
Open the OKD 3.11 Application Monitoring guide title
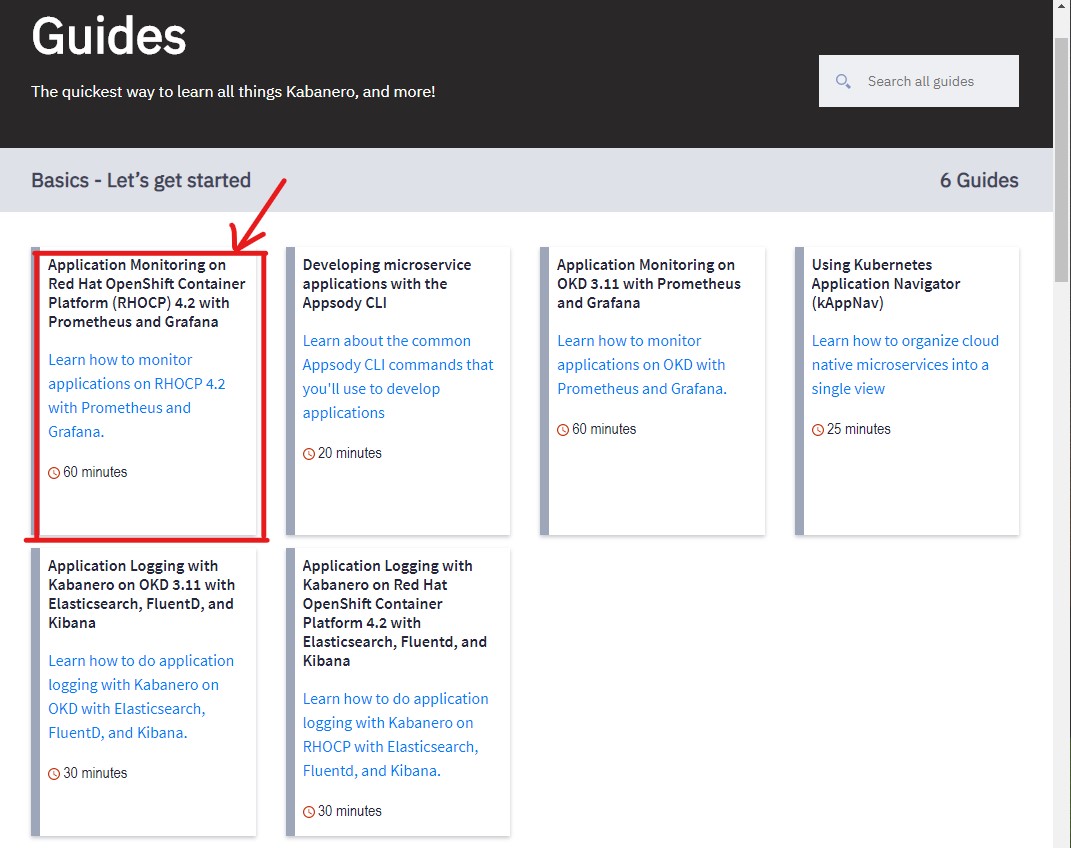pos(648,283)
